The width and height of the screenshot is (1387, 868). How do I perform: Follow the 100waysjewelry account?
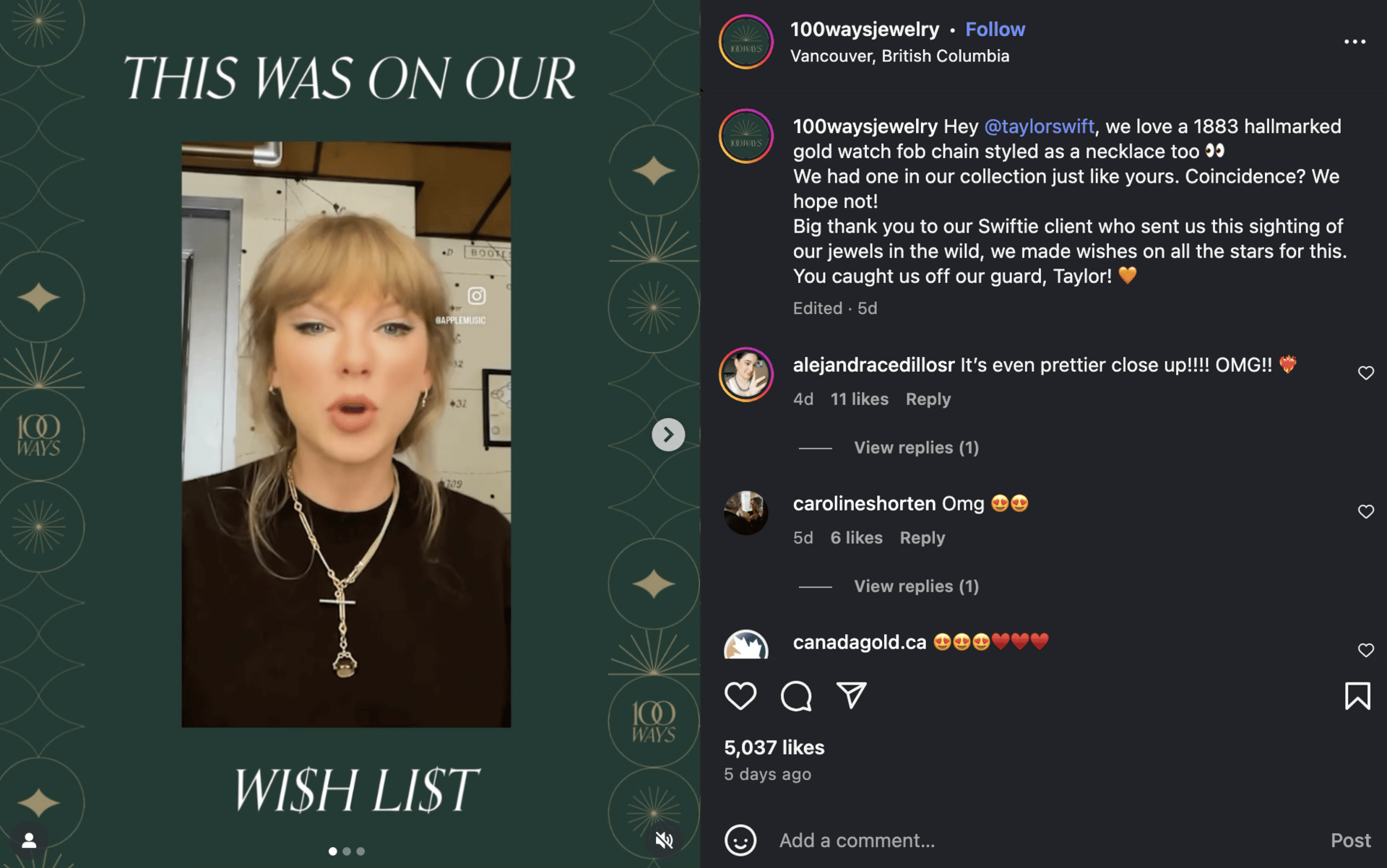coord(995,30)
